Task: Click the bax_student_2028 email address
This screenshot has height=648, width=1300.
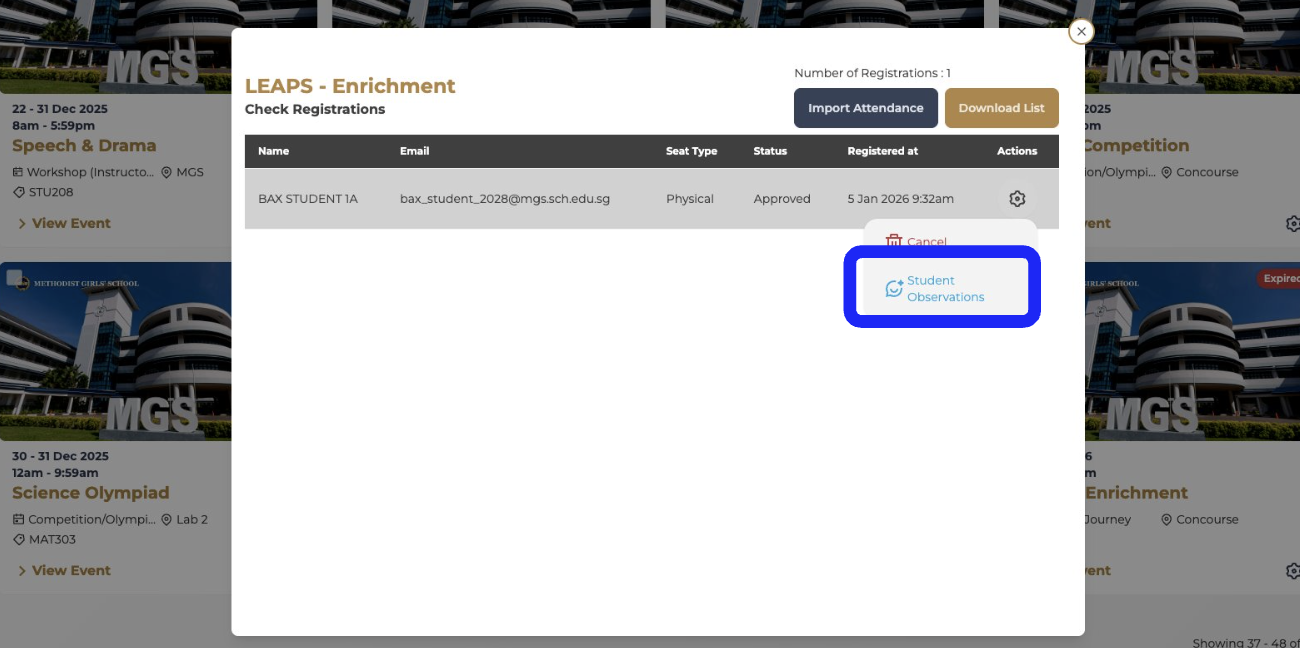Action: click(x=504, y=199)
